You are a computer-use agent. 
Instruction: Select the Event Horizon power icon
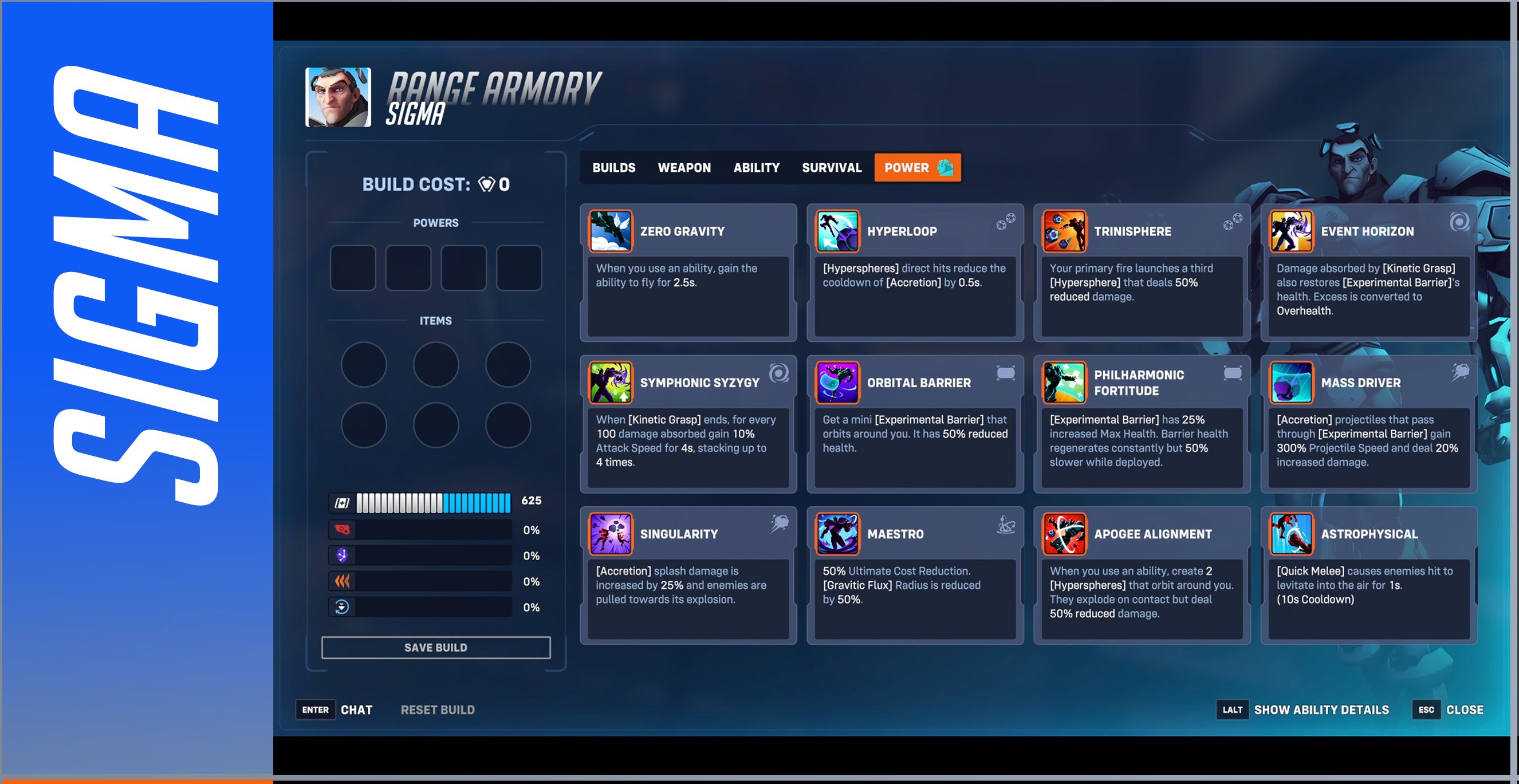pyautogui.click(x=1292, y=230)
